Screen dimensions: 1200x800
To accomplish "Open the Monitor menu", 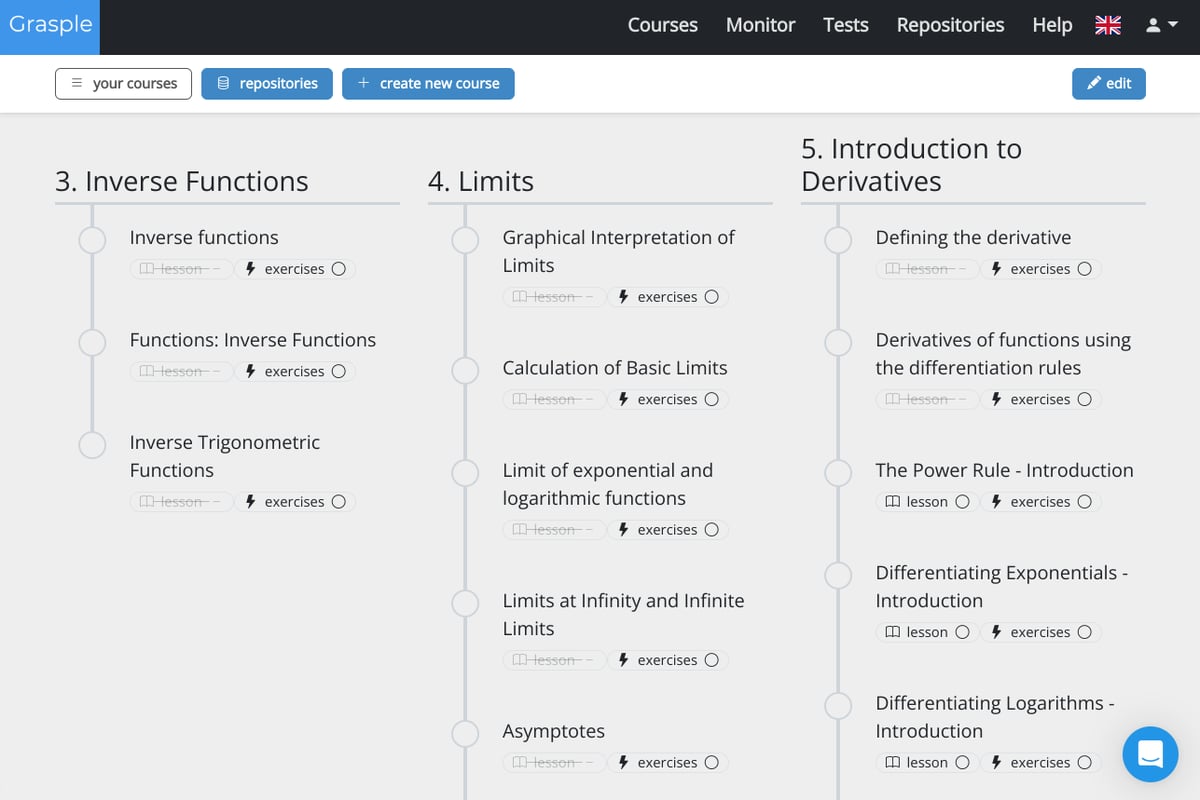I will (760, 26).
